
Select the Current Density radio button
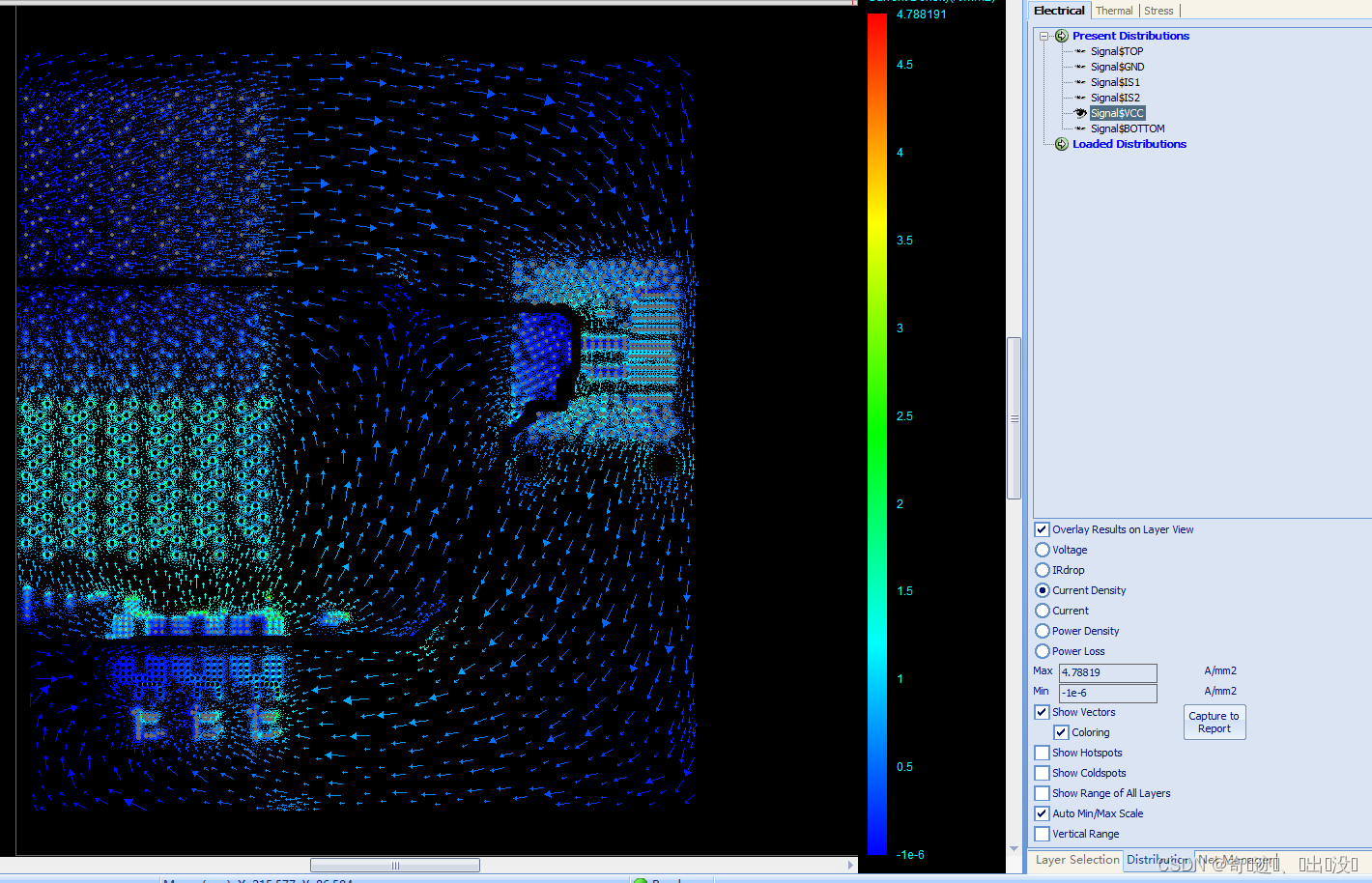pyautogui.click(x=1043, y=590)
